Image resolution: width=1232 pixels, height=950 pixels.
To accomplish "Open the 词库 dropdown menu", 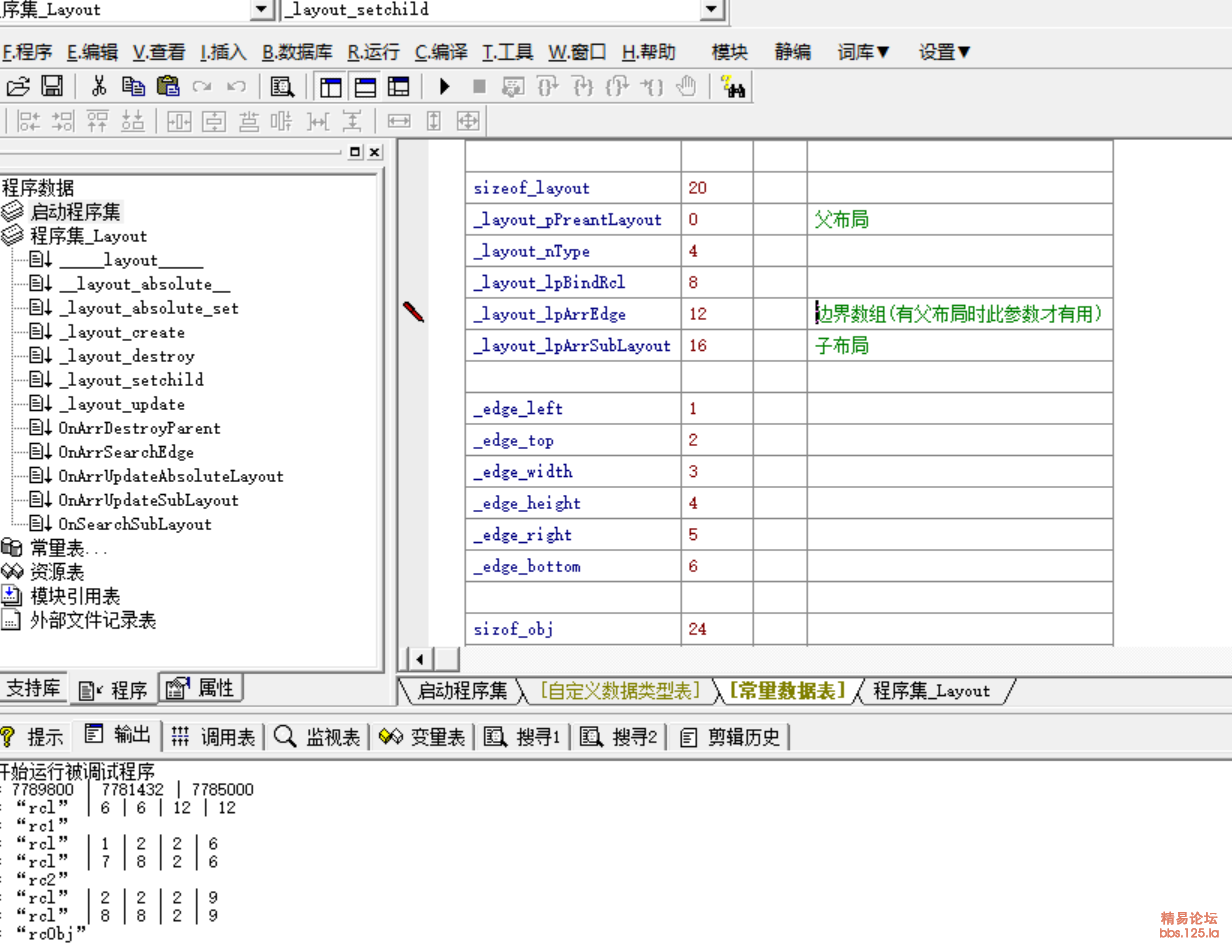I will coord(864,52).
